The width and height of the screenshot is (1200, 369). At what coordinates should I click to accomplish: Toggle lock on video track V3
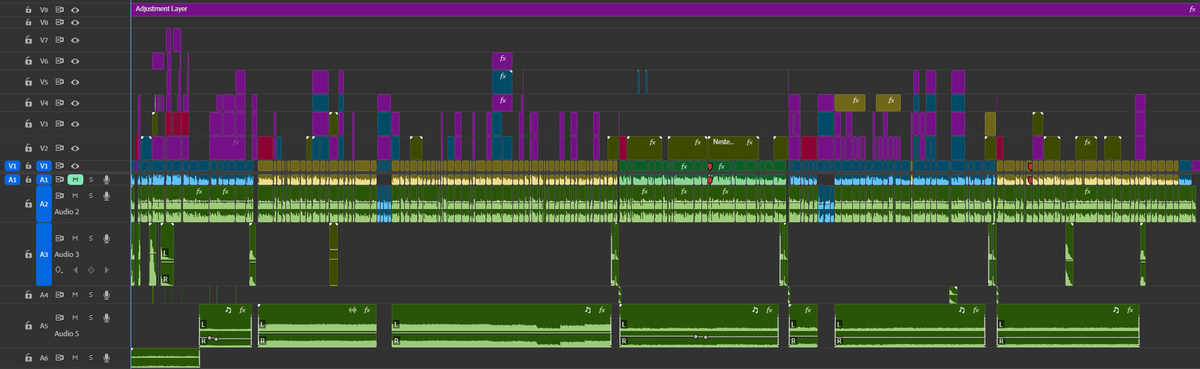(x=28, y=124)
